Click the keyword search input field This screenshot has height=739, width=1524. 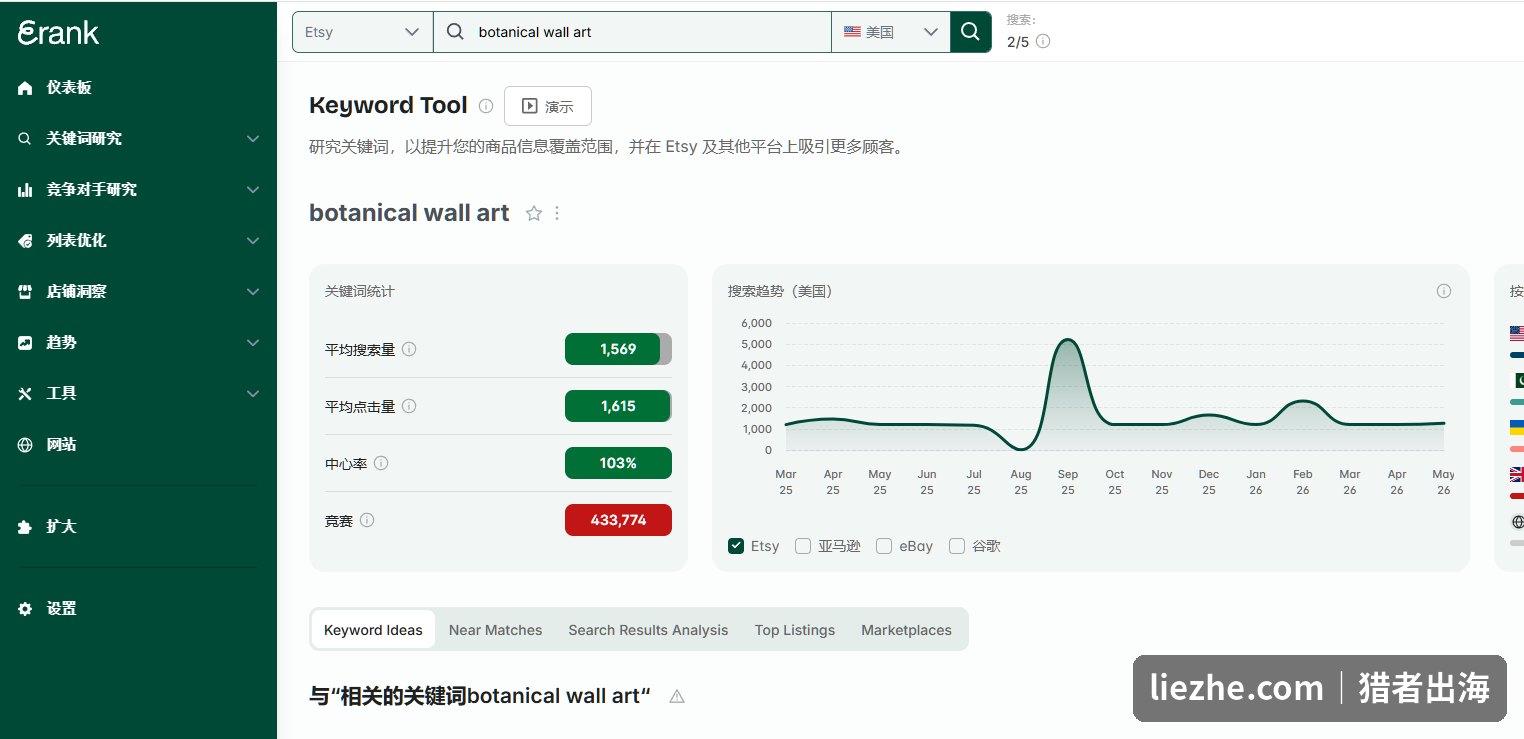coord(632,32)
